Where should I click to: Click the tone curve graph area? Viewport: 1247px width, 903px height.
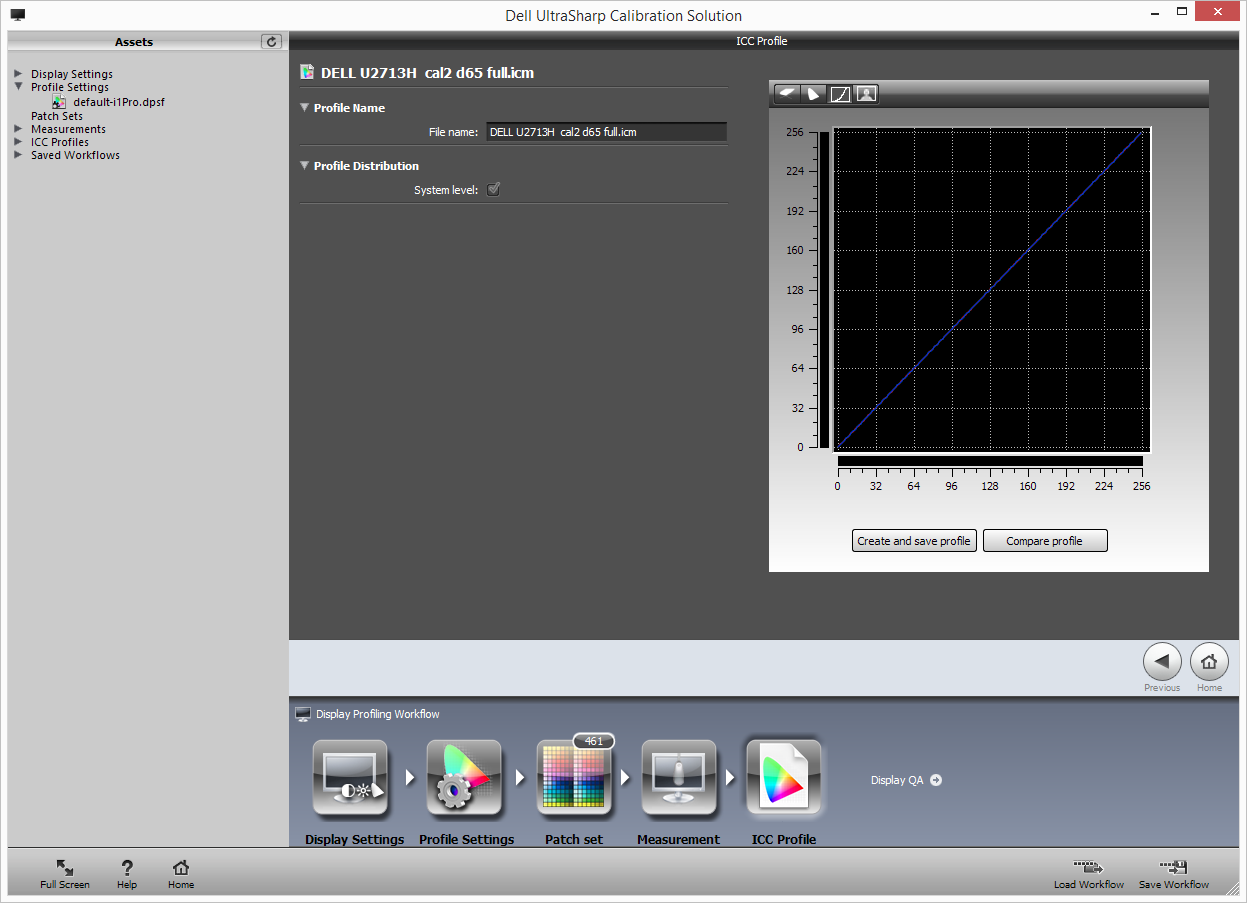[x=992, y=289]
